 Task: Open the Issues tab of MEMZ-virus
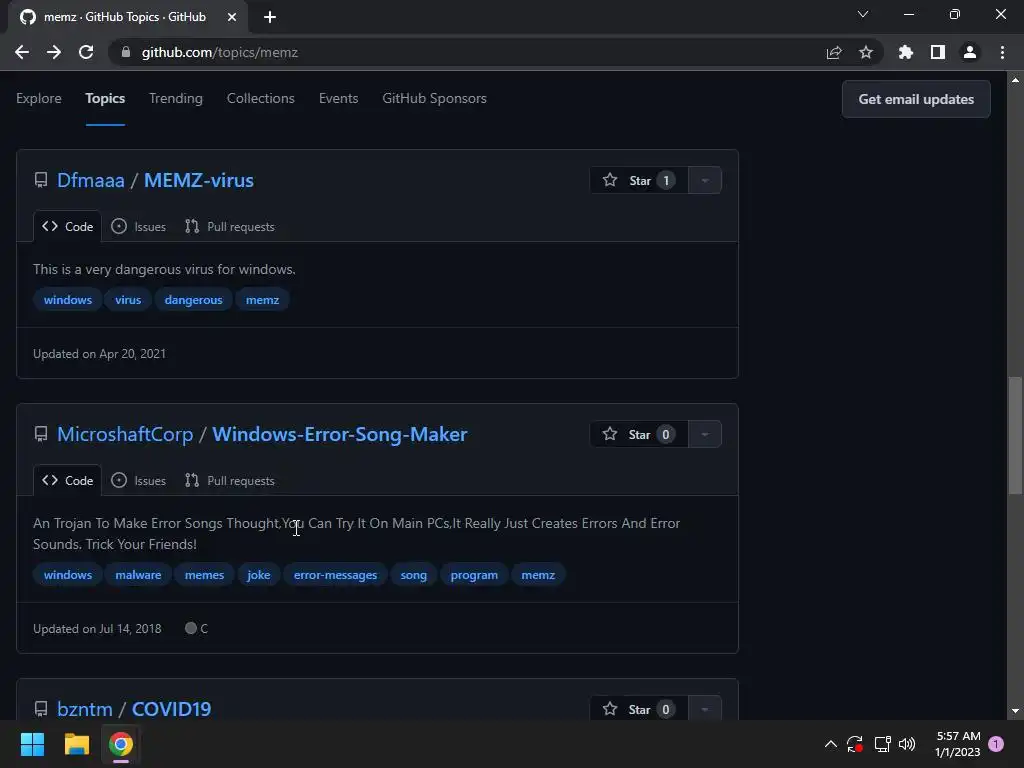click(x=138, y=227)
